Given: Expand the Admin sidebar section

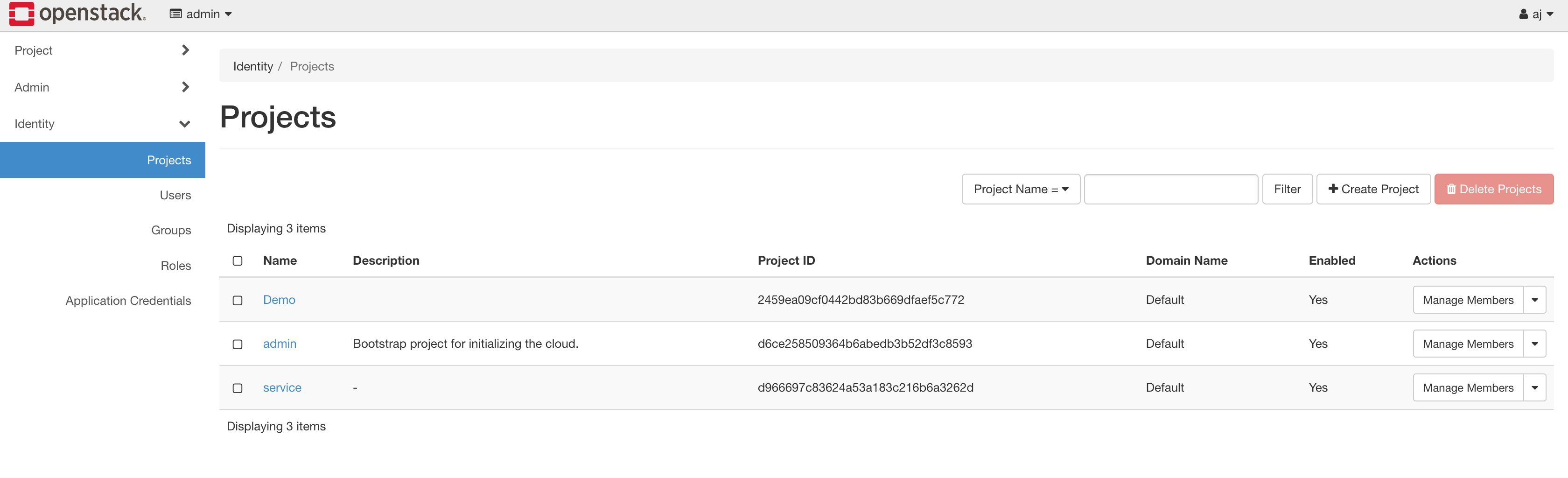Looking at the screenshot, I should click(102, 87).
